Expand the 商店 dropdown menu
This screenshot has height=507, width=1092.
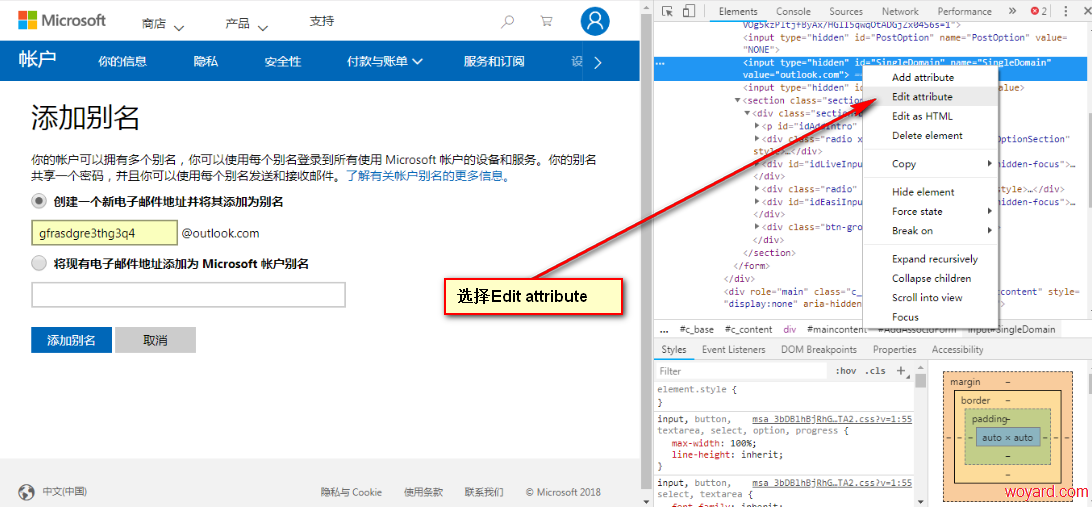(x=162, y=24)
